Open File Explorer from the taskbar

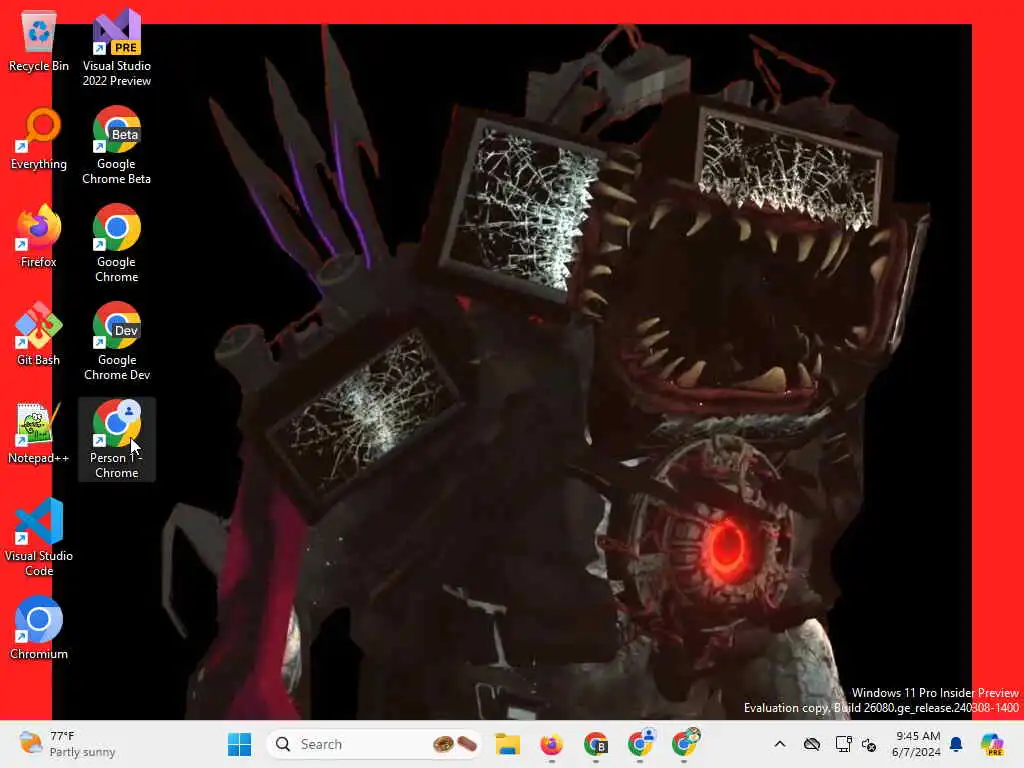click(x=507, y=744)
